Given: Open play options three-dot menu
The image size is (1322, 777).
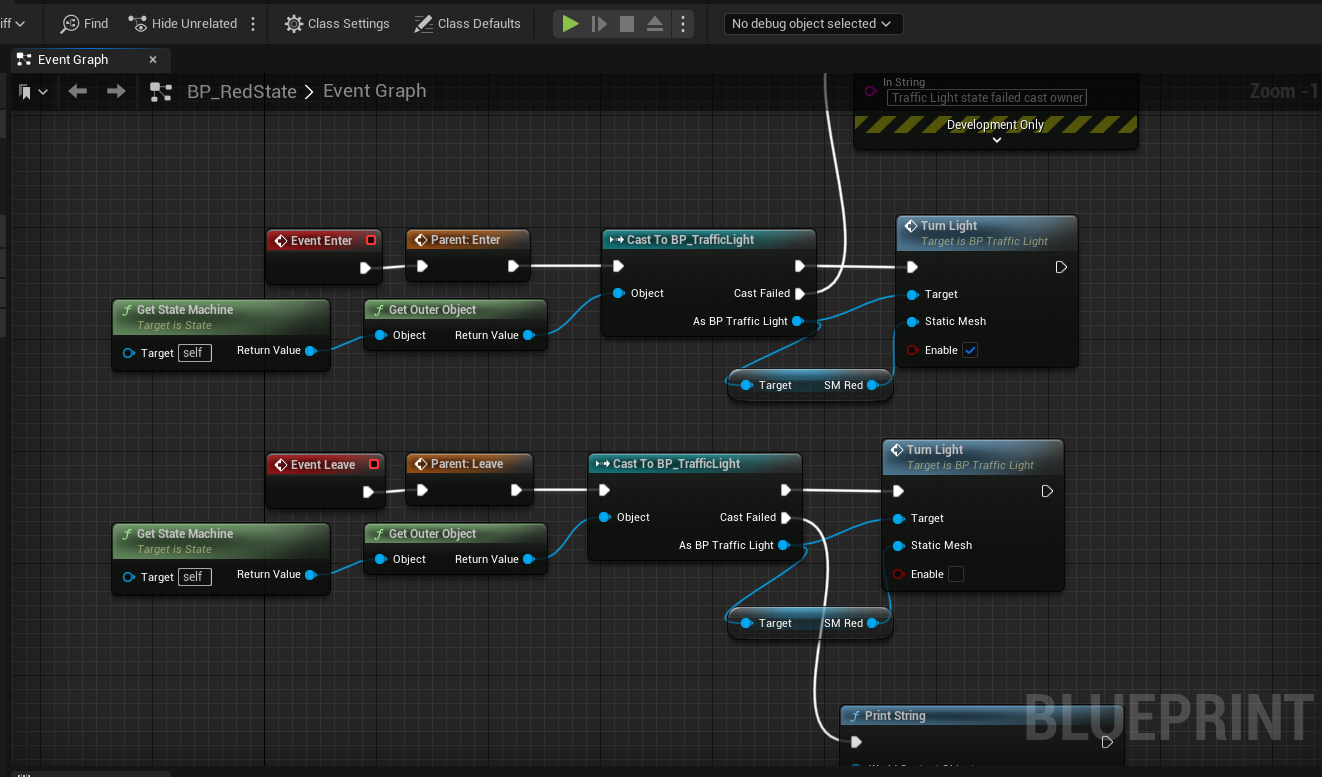Looking at the screenshot, I should coord(683,23).
